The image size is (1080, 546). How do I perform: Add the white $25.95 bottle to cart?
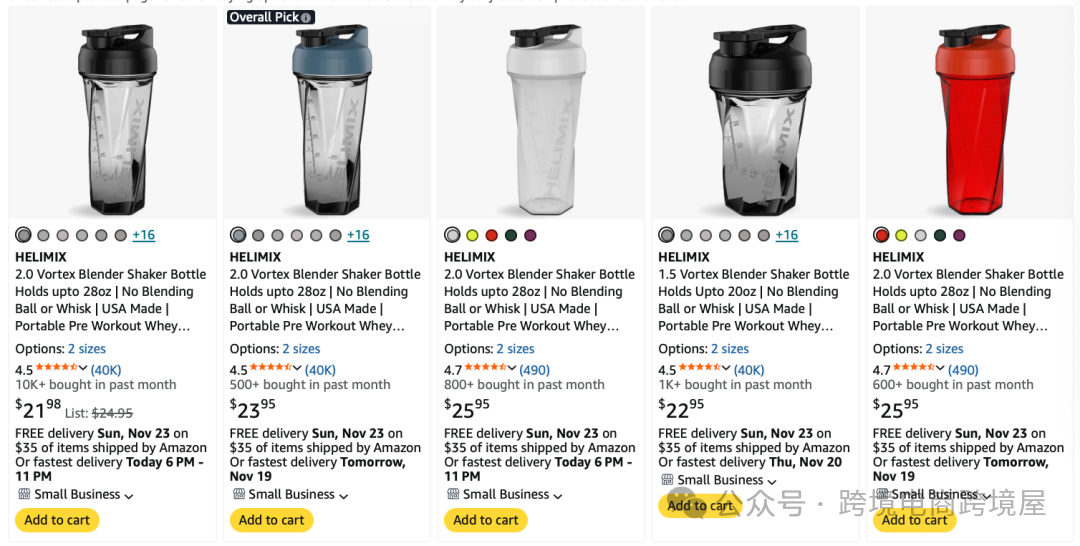(486, 520)
